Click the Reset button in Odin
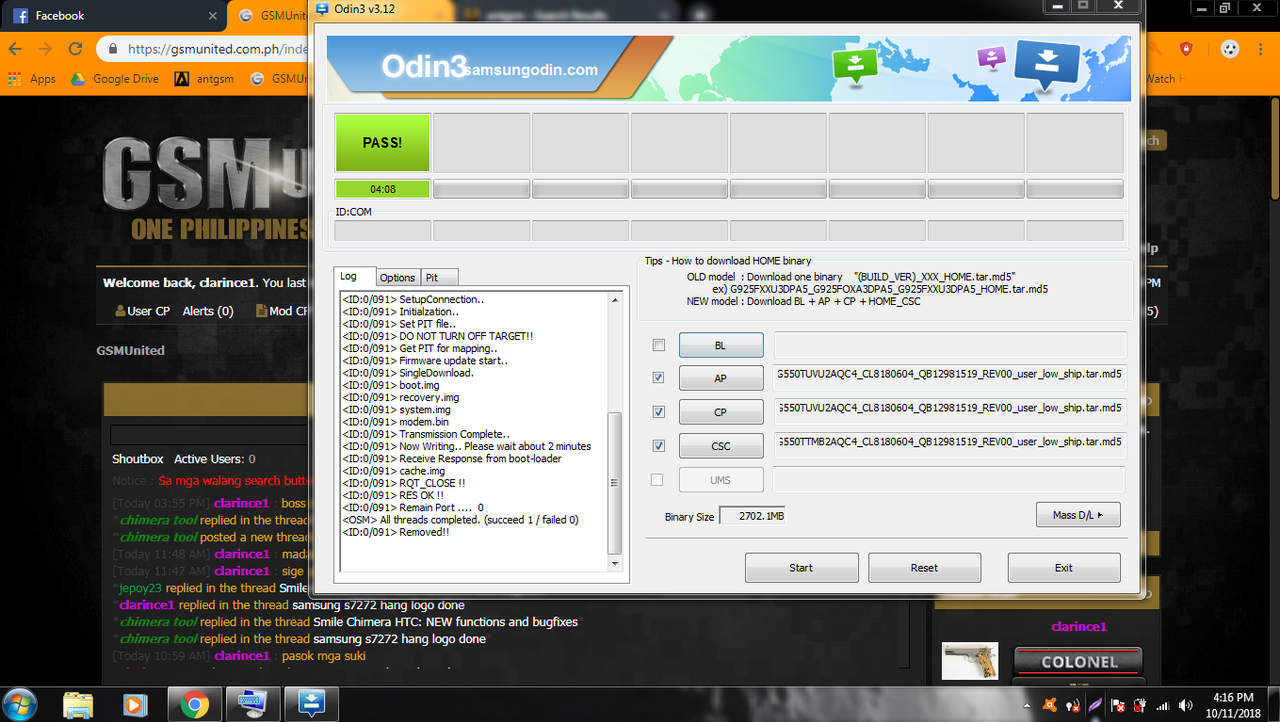1280x722 pixels. [924, 568]
